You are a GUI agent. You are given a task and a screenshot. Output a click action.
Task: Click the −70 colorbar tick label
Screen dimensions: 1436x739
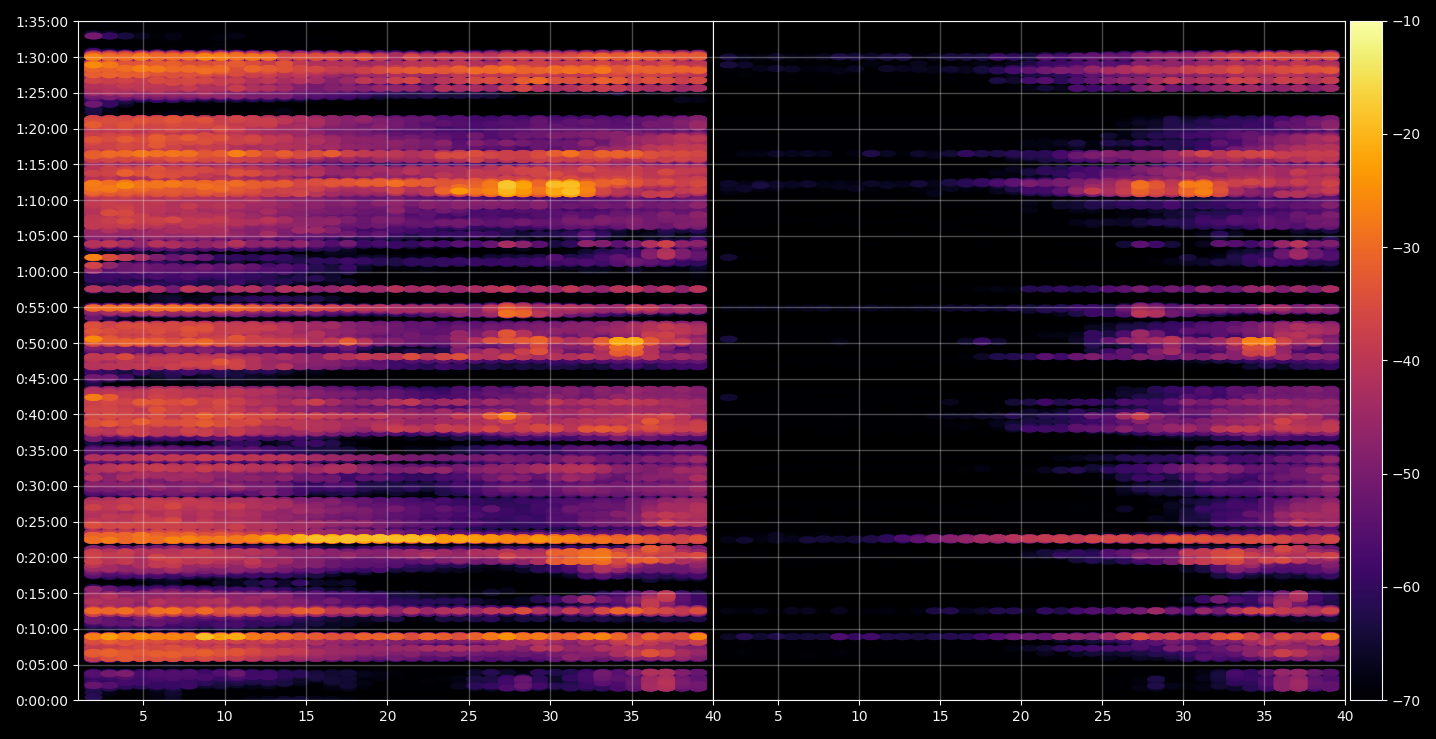(1406, 701)
